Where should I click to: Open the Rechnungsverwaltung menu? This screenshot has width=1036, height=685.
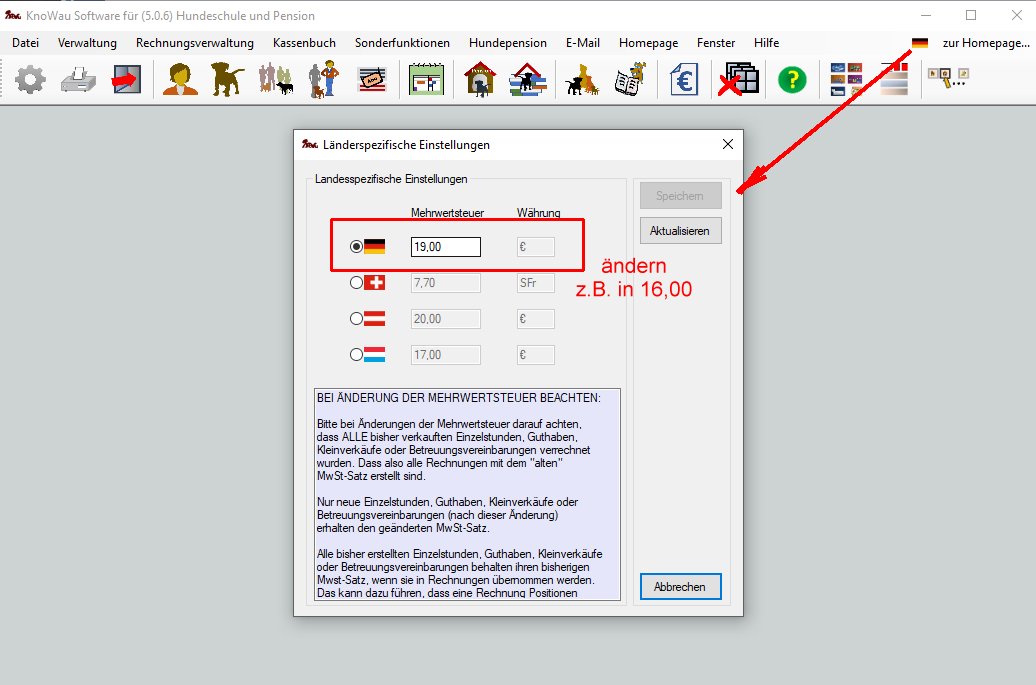pos(195,43)
